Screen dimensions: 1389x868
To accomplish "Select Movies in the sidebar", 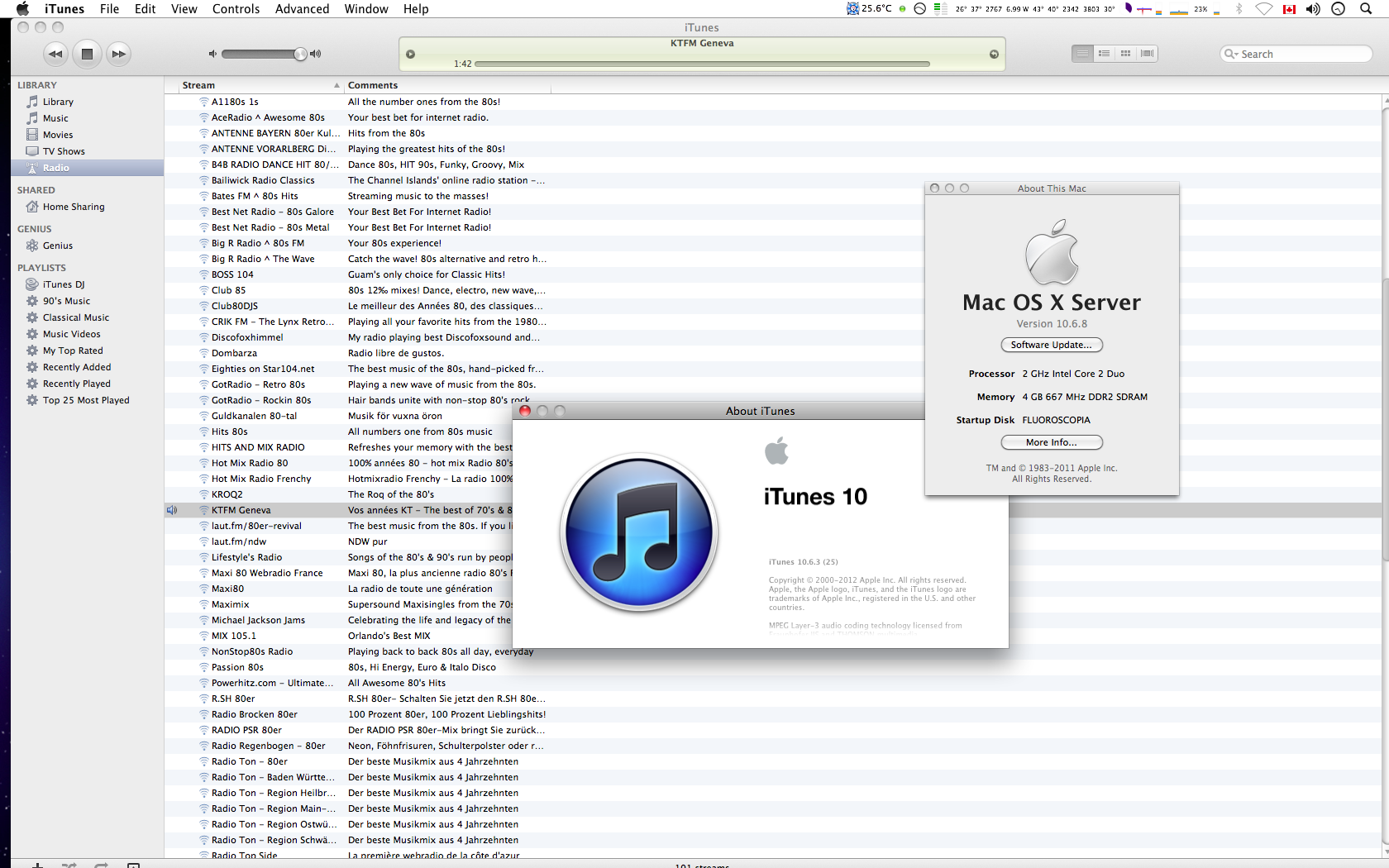I will [88, 135].
